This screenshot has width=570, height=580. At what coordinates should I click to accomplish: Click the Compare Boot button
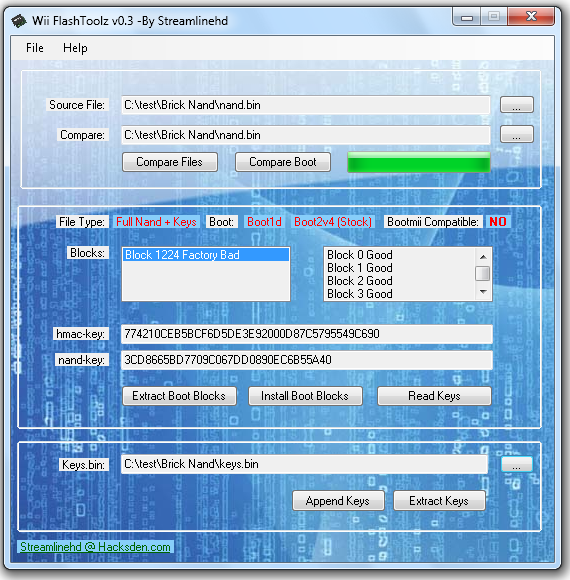[x=283, y=162]
